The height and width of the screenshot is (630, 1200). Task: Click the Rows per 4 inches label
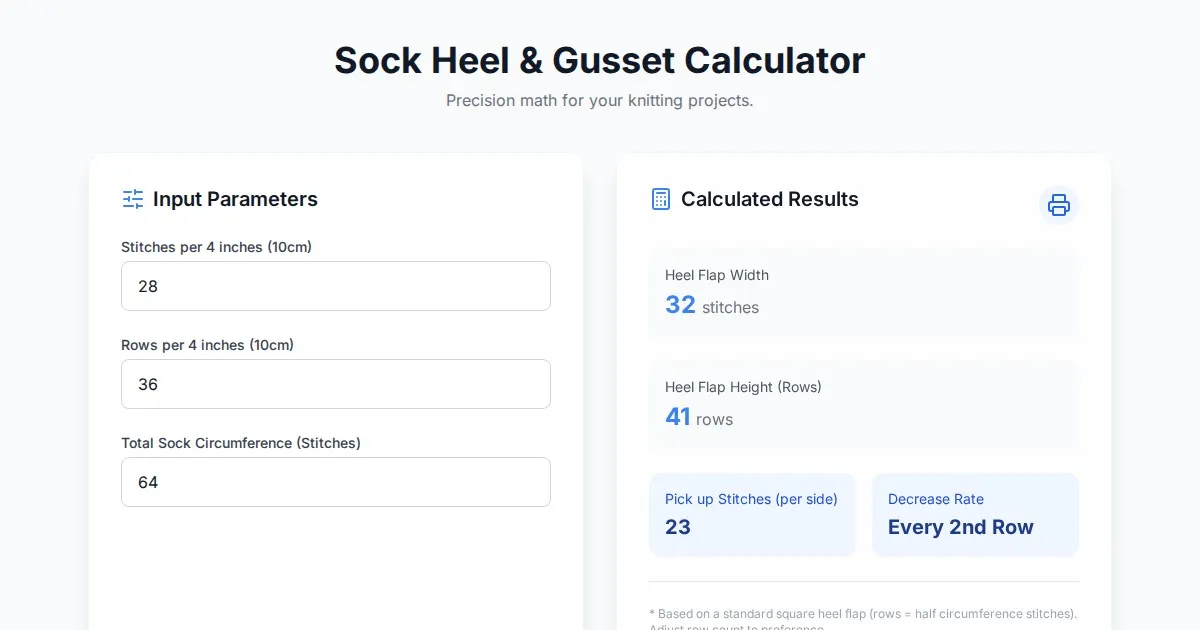207,345
